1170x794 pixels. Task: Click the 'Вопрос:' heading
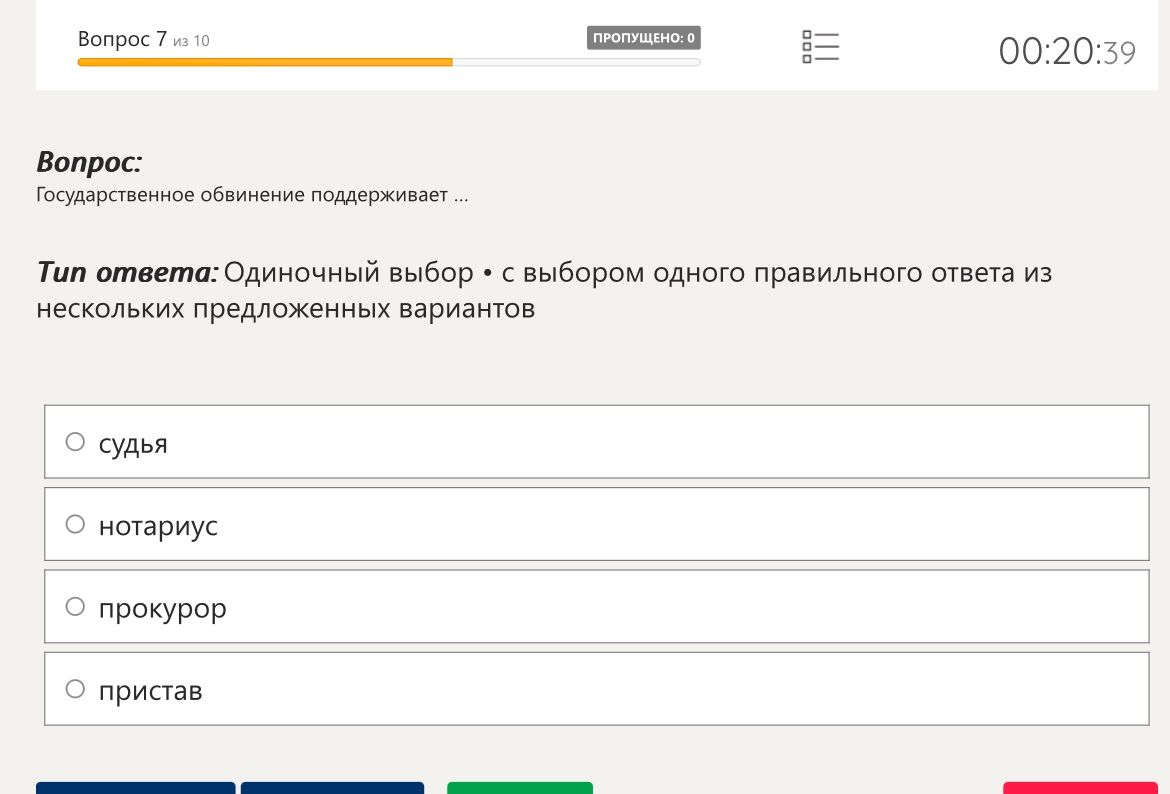tap(89, 162)
